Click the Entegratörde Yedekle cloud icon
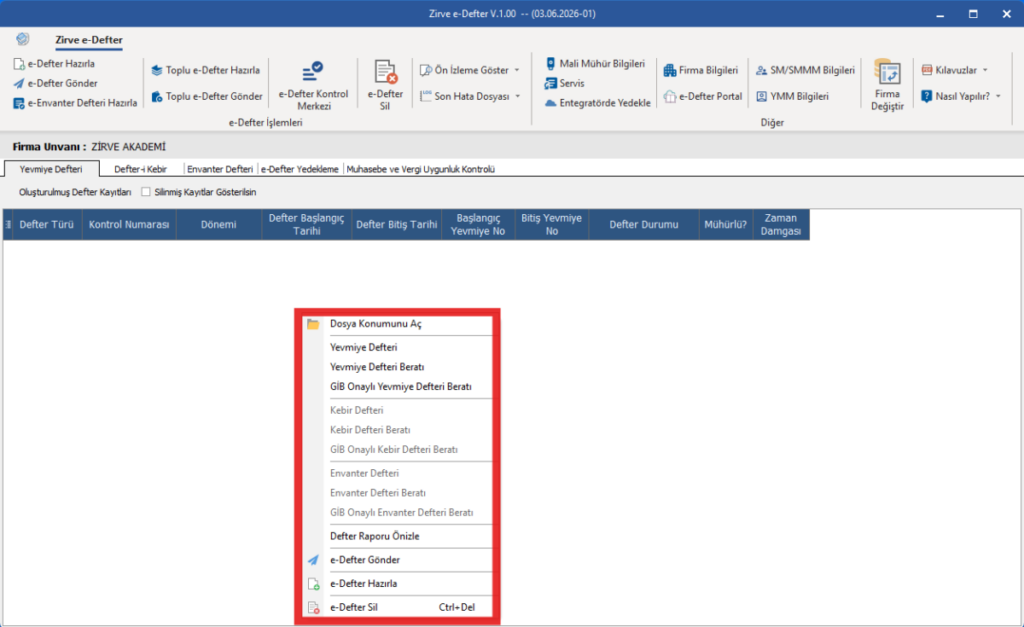1024x627 pixels. (x=551, y=103)
